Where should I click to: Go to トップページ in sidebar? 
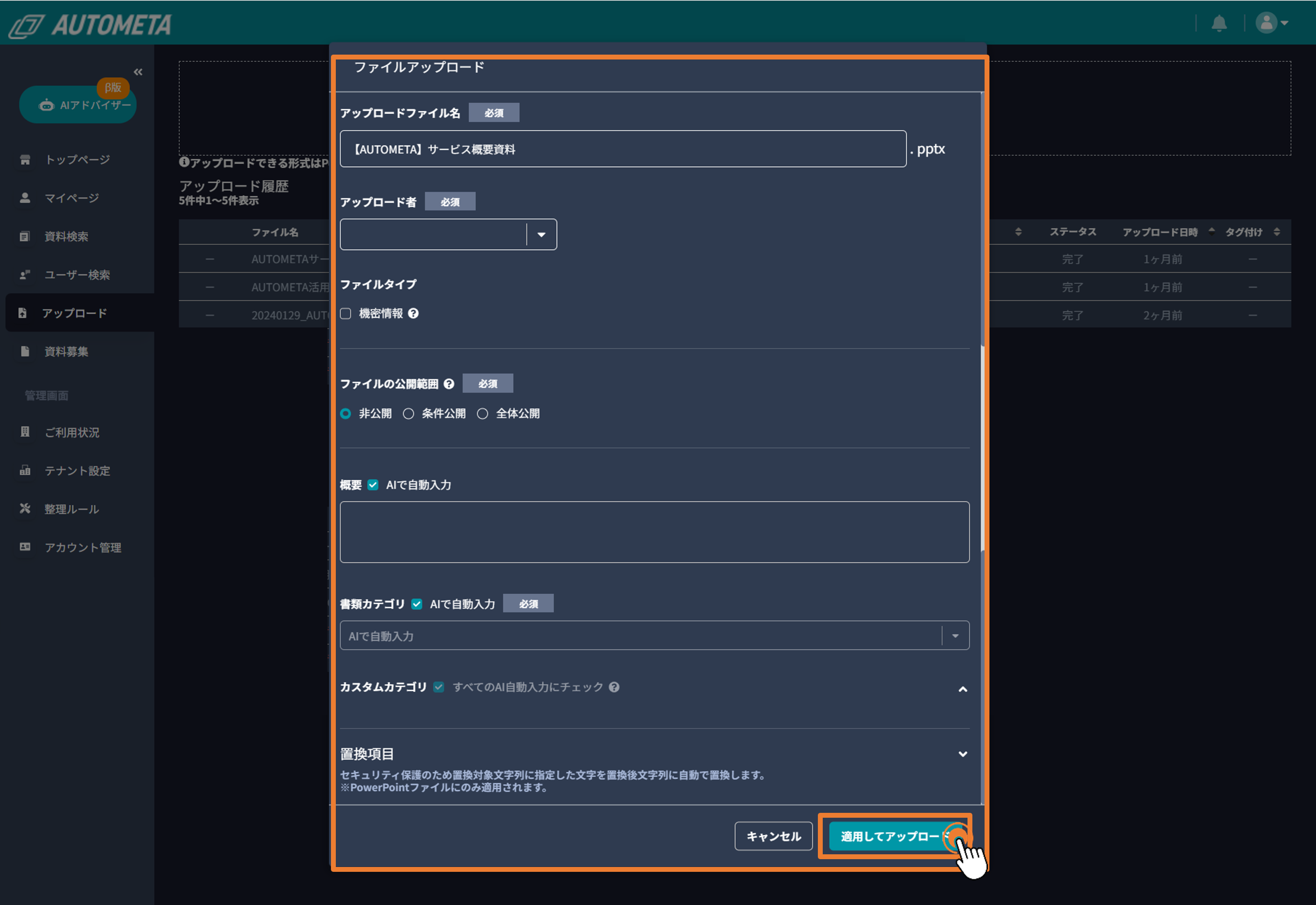coord(77,160)
